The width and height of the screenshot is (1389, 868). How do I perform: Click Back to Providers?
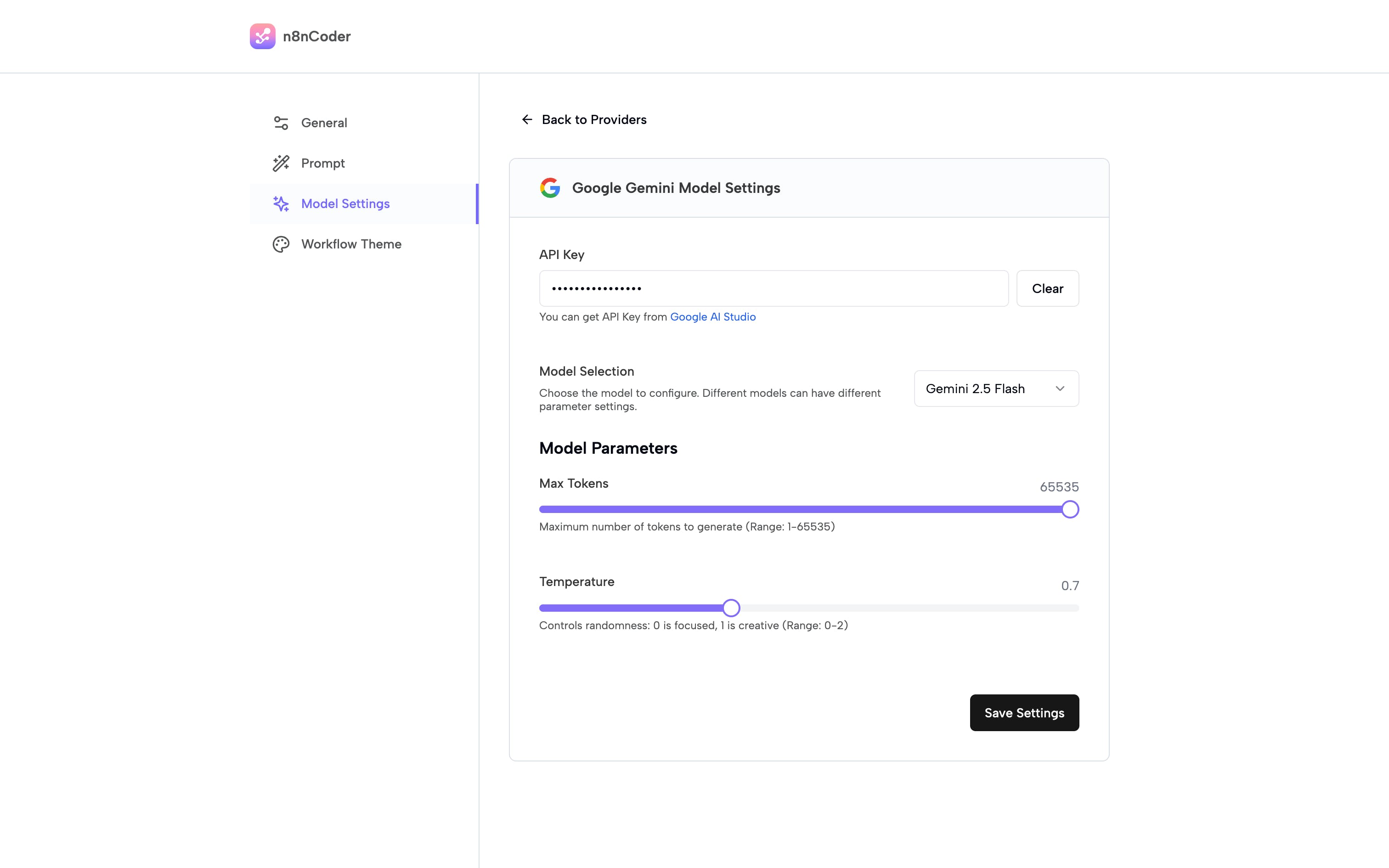coord(593,119)
